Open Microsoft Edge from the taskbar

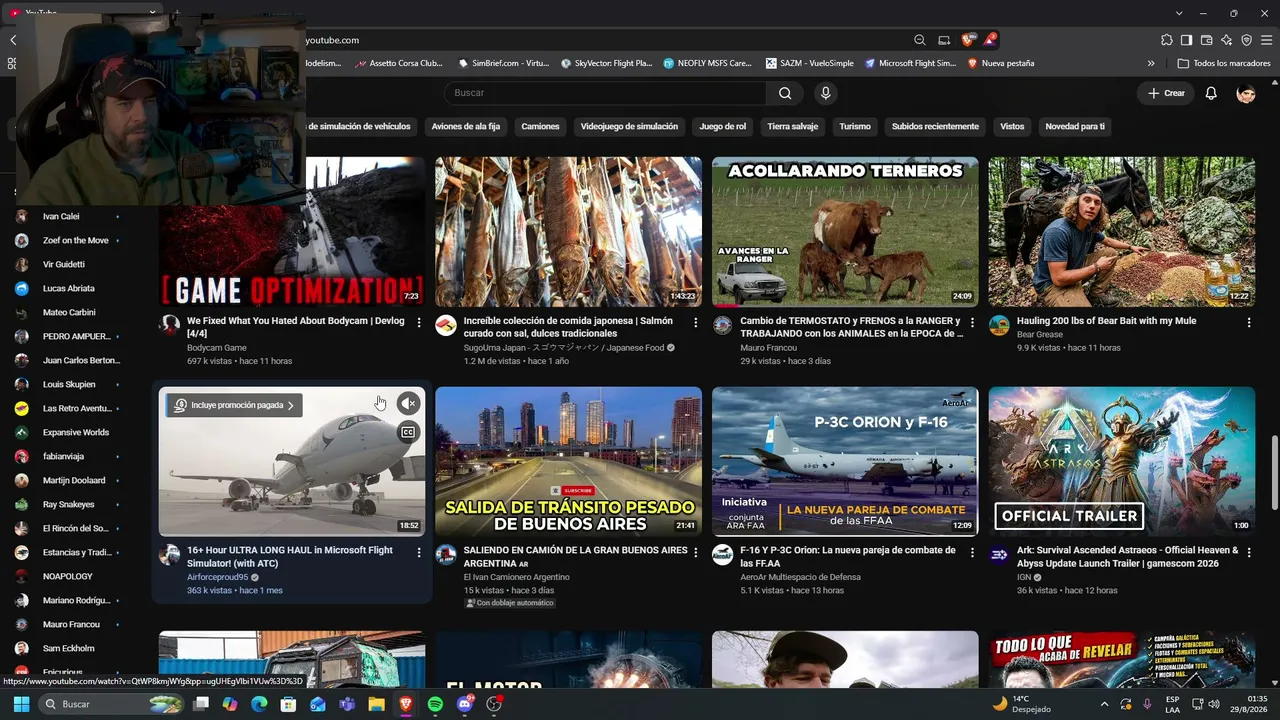coord(260,704)
